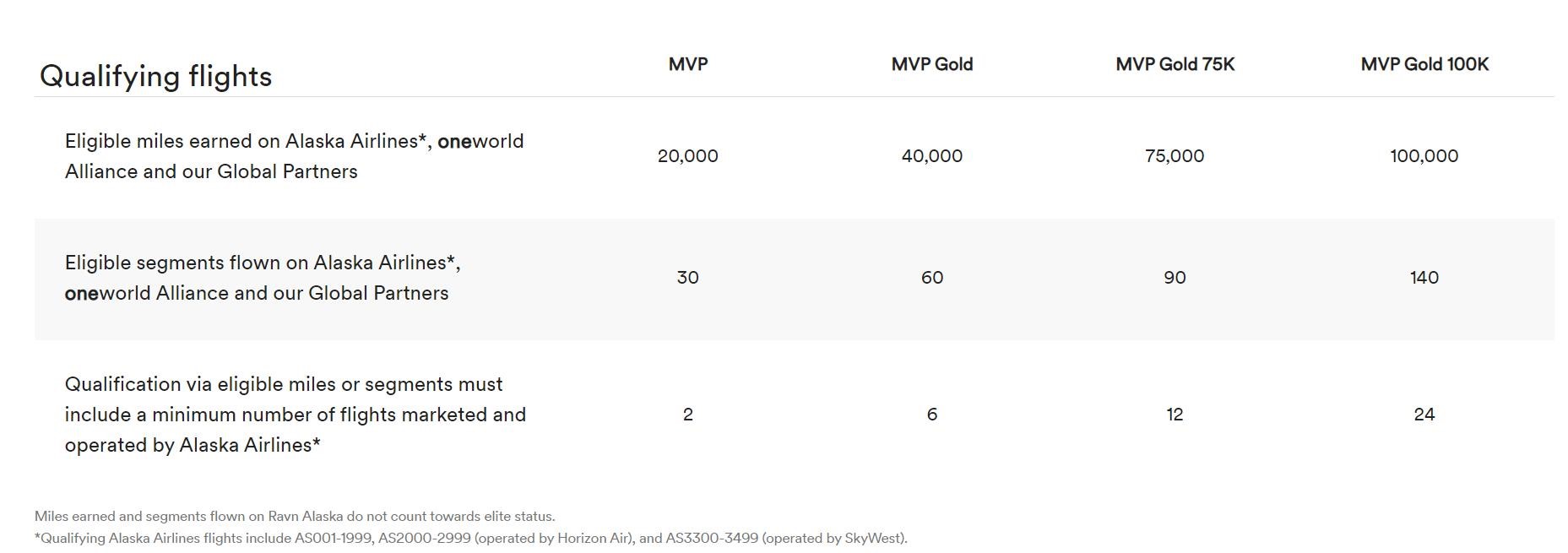The height and width of the screenshot is (553, 1568).
Task: Click the 140 segments value
Action: pos(1424,278)
